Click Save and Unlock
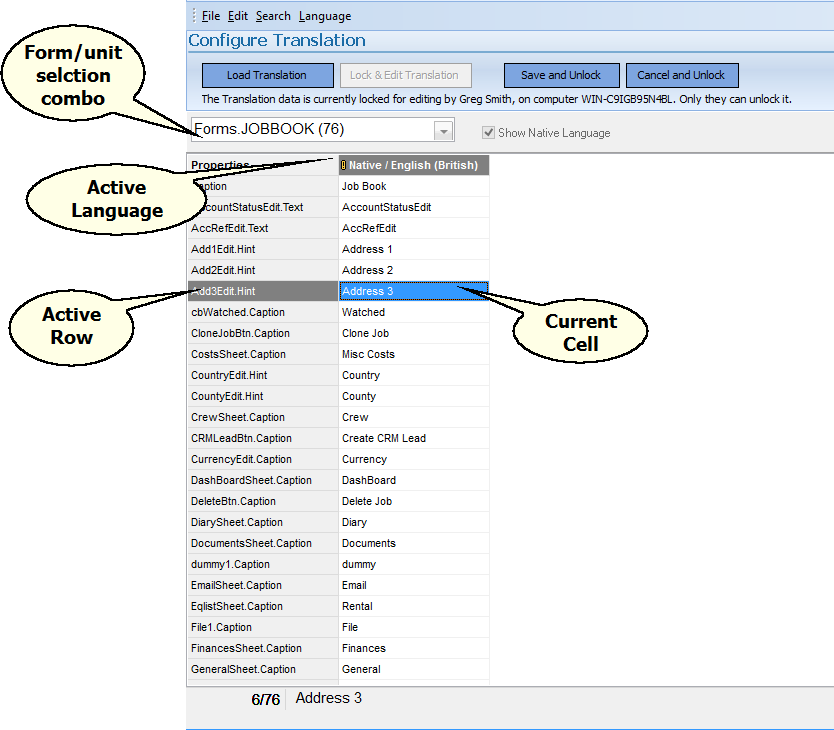This screenshot has width=834, height=730. click(561, 74)
